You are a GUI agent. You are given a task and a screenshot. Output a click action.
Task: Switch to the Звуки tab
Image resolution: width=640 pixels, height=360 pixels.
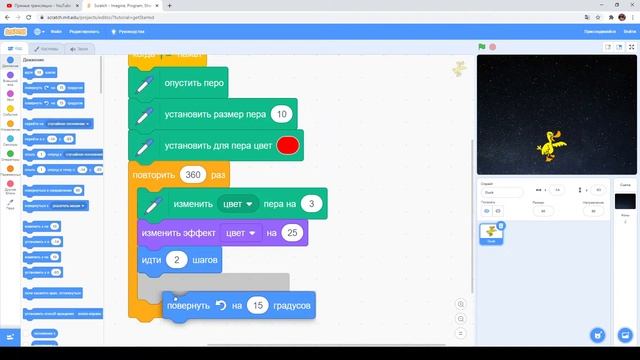(79, 49)
